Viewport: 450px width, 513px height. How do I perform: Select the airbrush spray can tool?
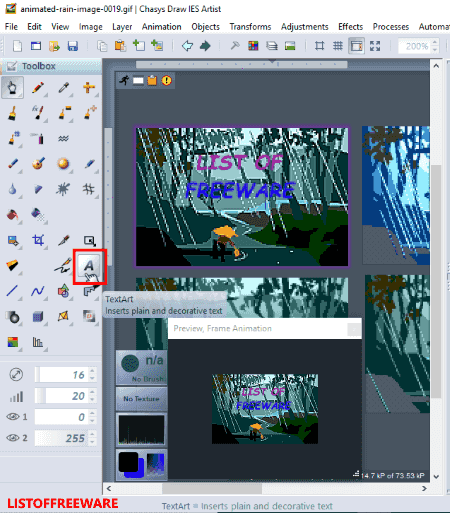point(38,138)
